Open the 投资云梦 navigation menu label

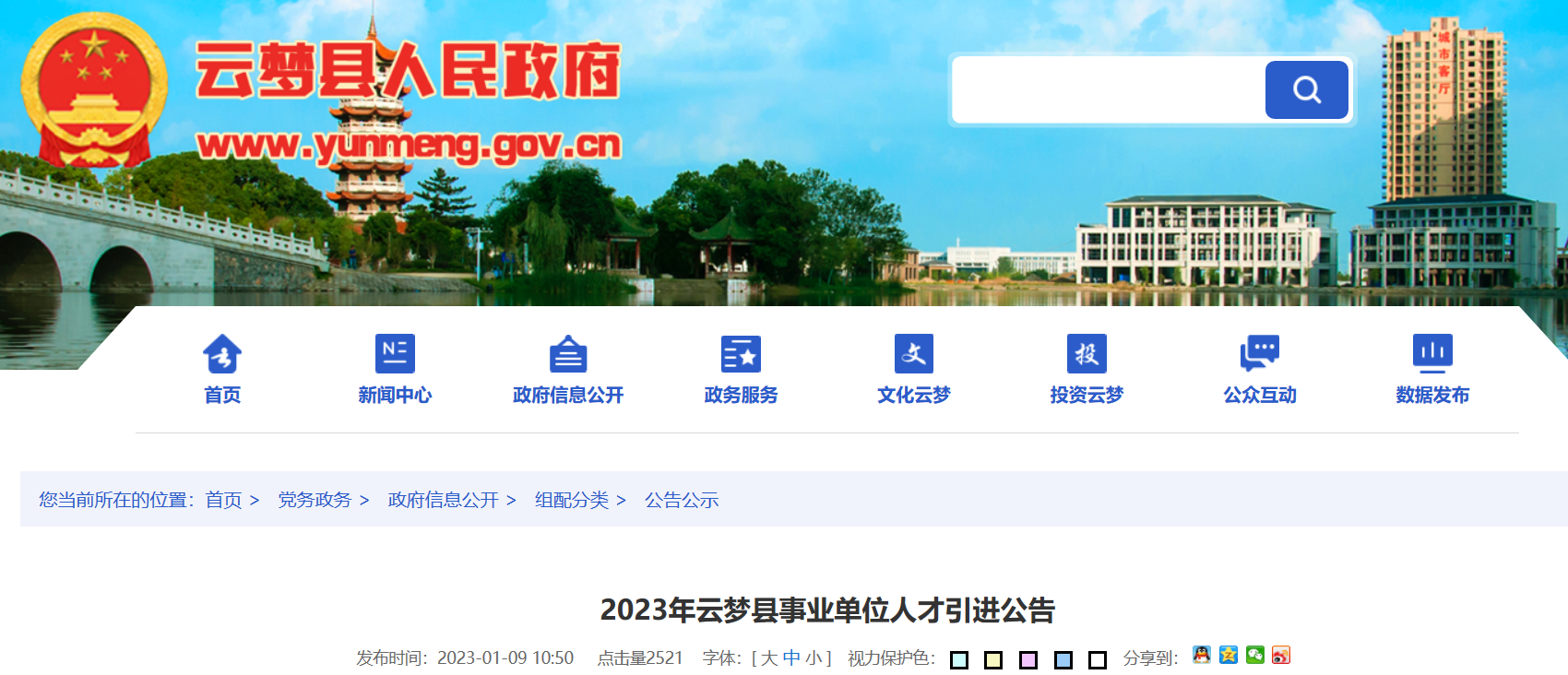click(1087, 396)
